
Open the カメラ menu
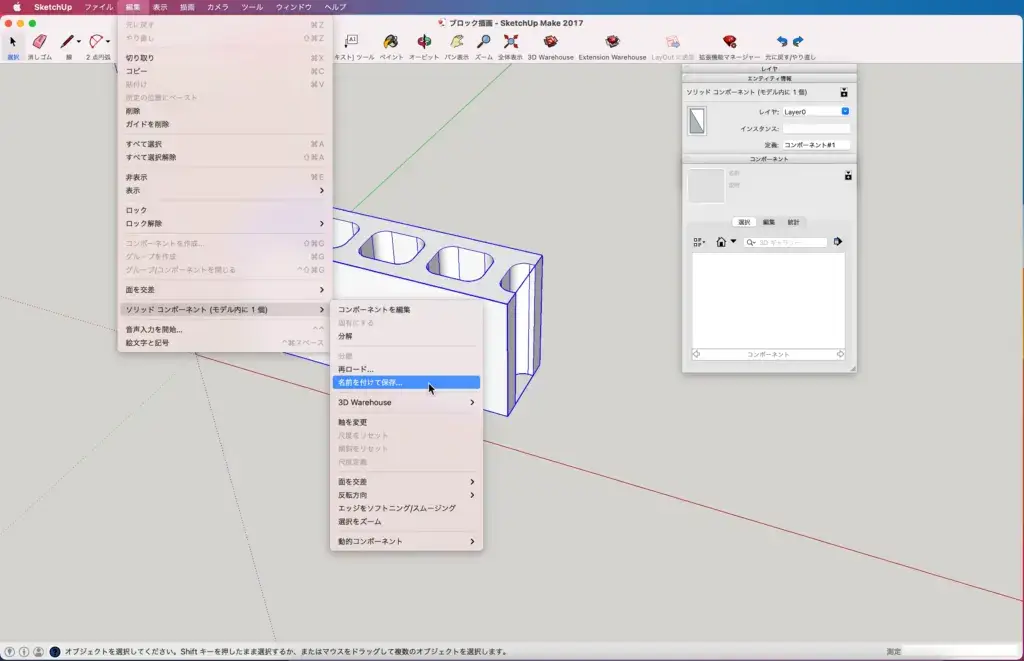pyautogui.click(x=217, y=7)
